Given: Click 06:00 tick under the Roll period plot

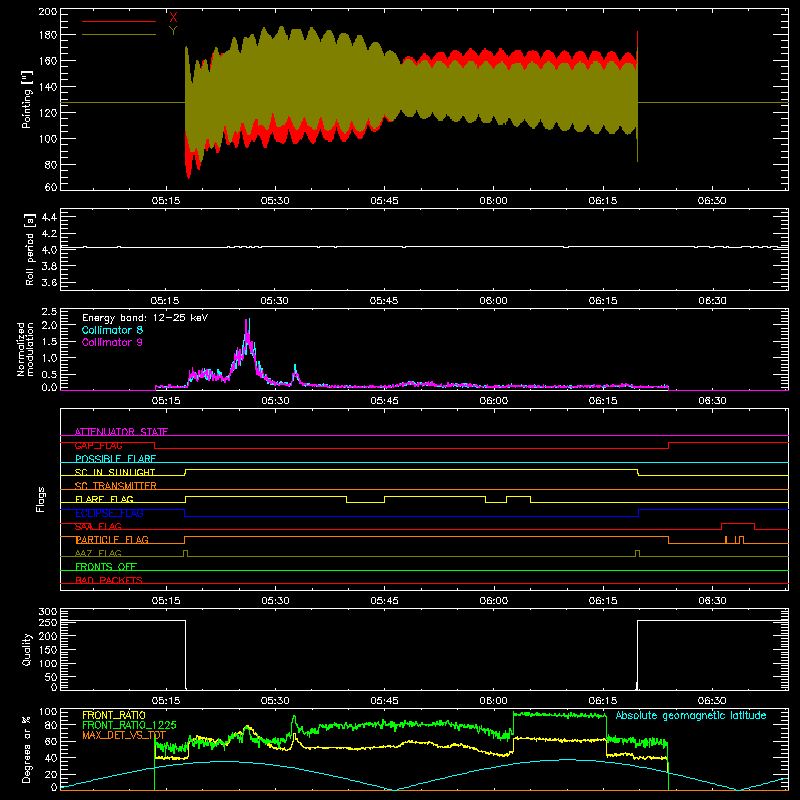Looking at the screenshot, I should pyautogui.click(x=493, y=301).
